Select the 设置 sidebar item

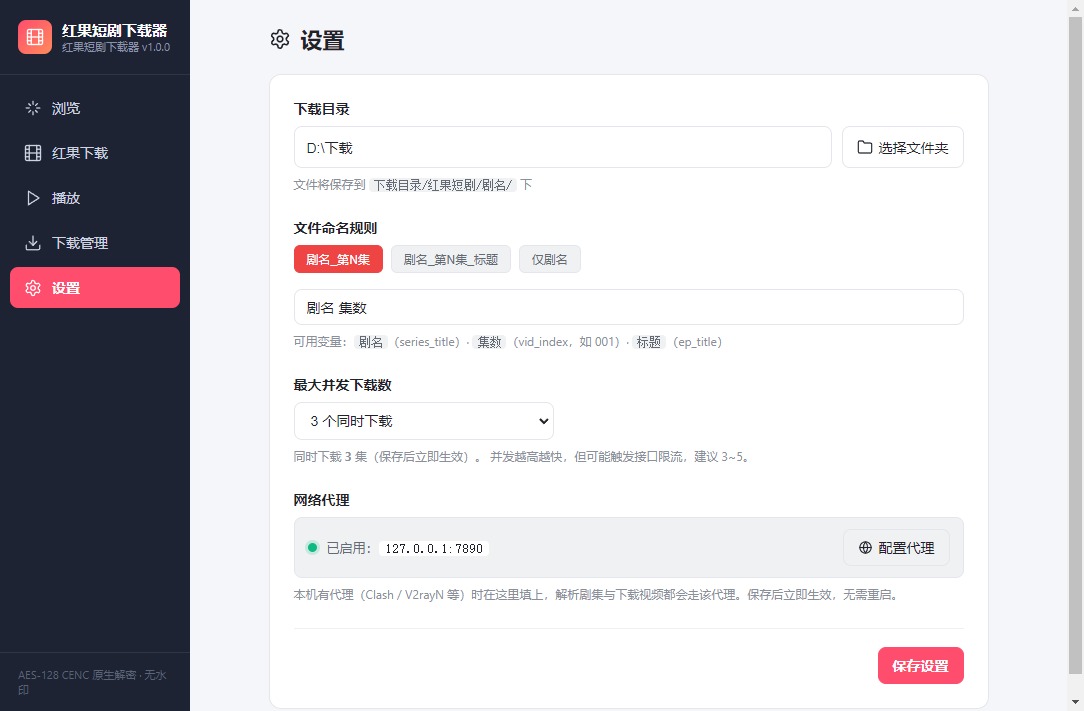click(95, 288)
